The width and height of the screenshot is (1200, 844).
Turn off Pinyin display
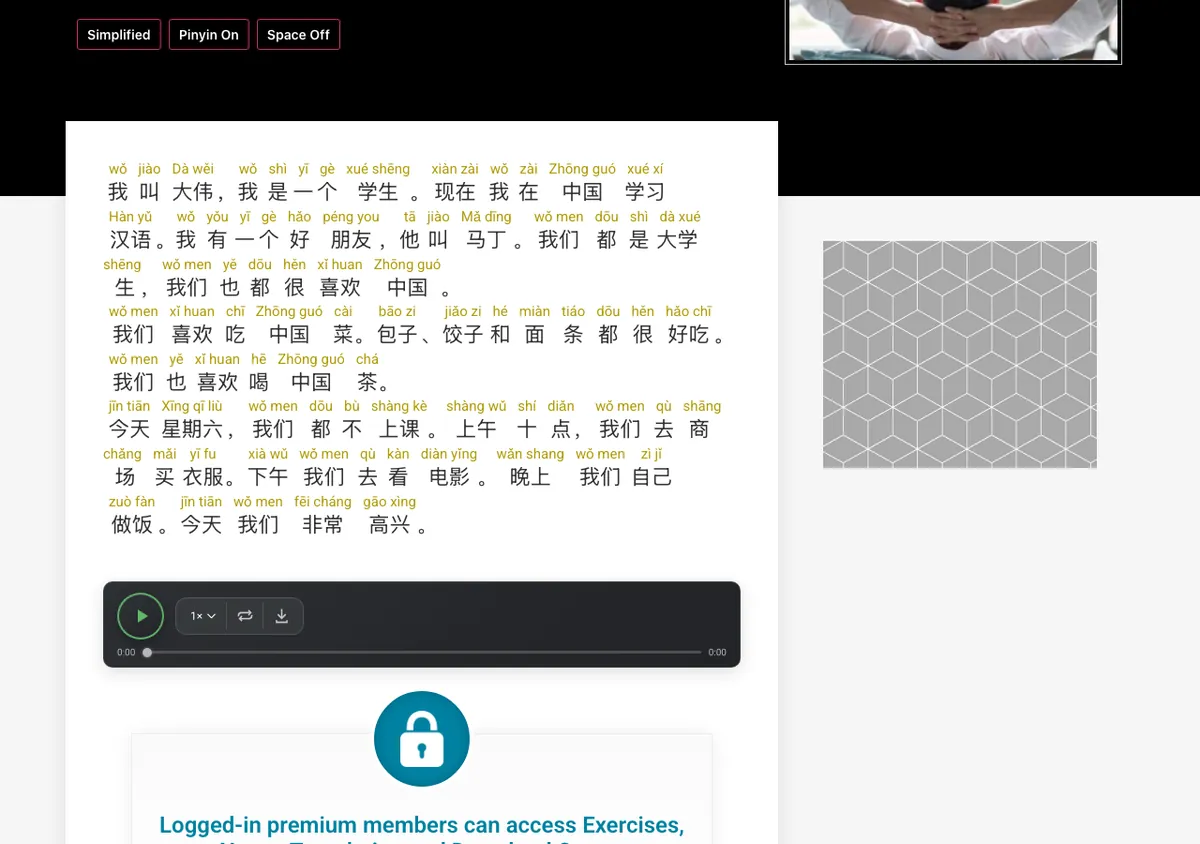point(209,35)
